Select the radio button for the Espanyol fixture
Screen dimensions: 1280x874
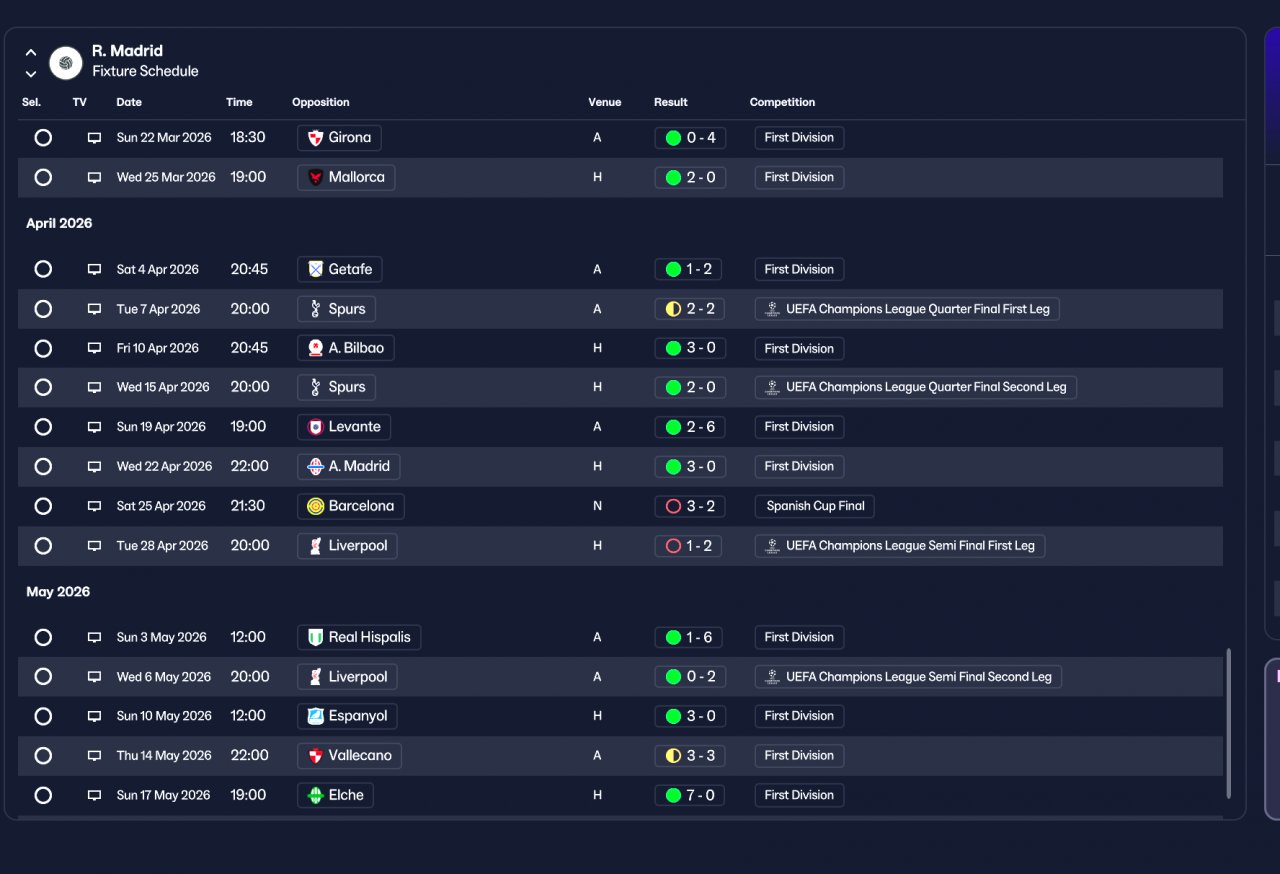point(43,716)
